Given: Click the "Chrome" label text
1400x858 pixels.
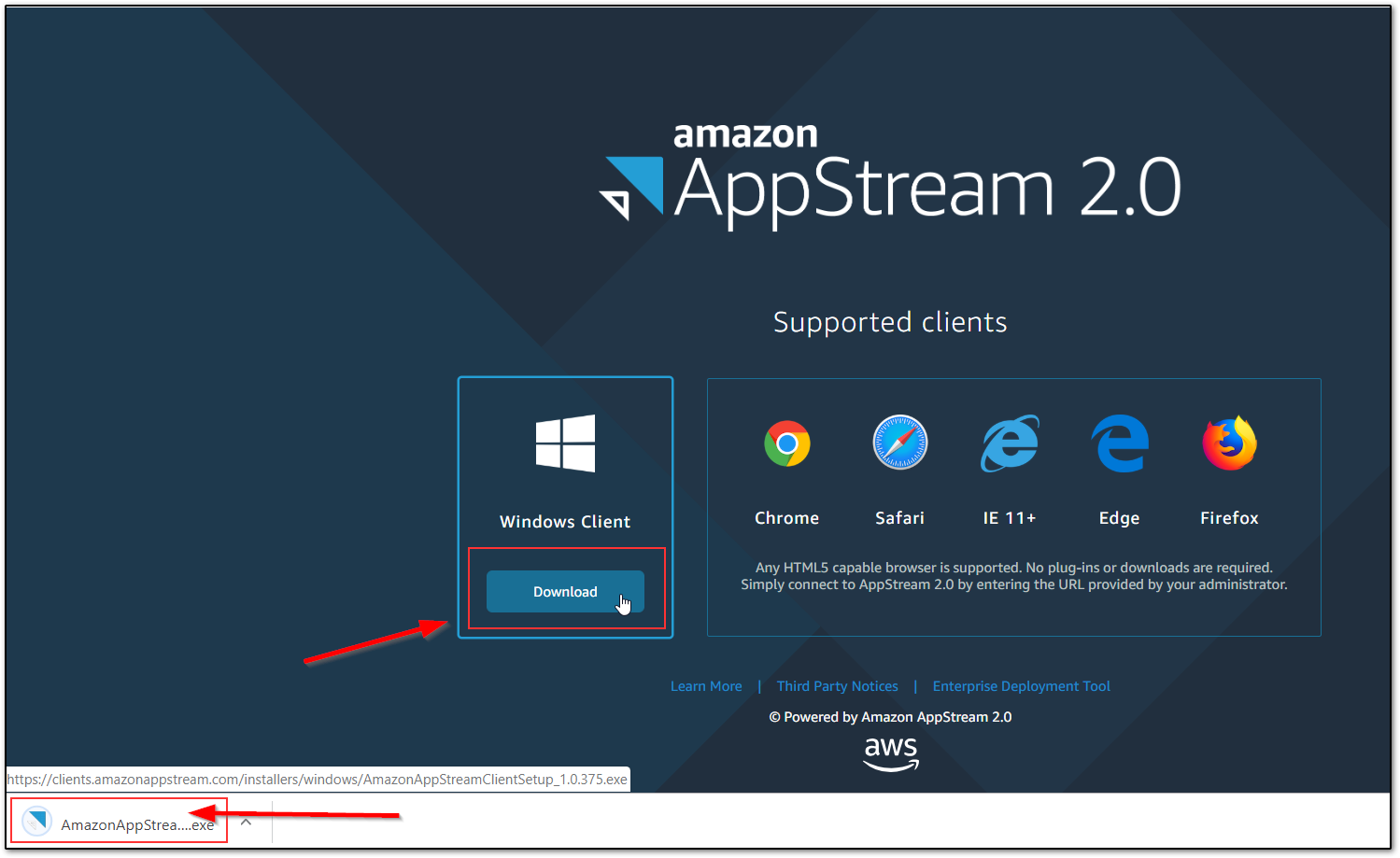Looking at the screenshot, I should click(x=786, y=518).
